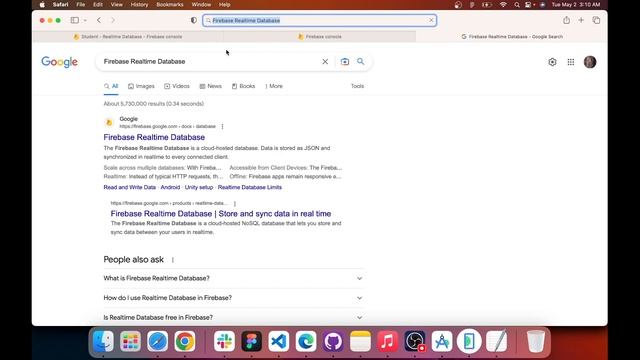Click the Safari address bar field
The height and width of the screenshot is (360, 640).
pyautogui.click(x=320, y=20)
